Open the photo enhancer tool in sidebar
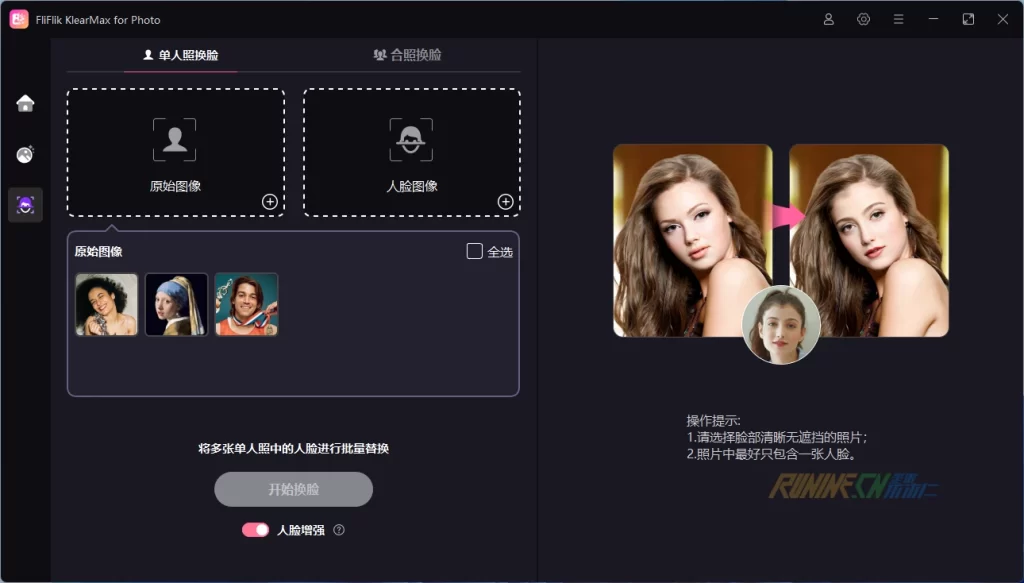1024x583 pixels. point(25,154)
